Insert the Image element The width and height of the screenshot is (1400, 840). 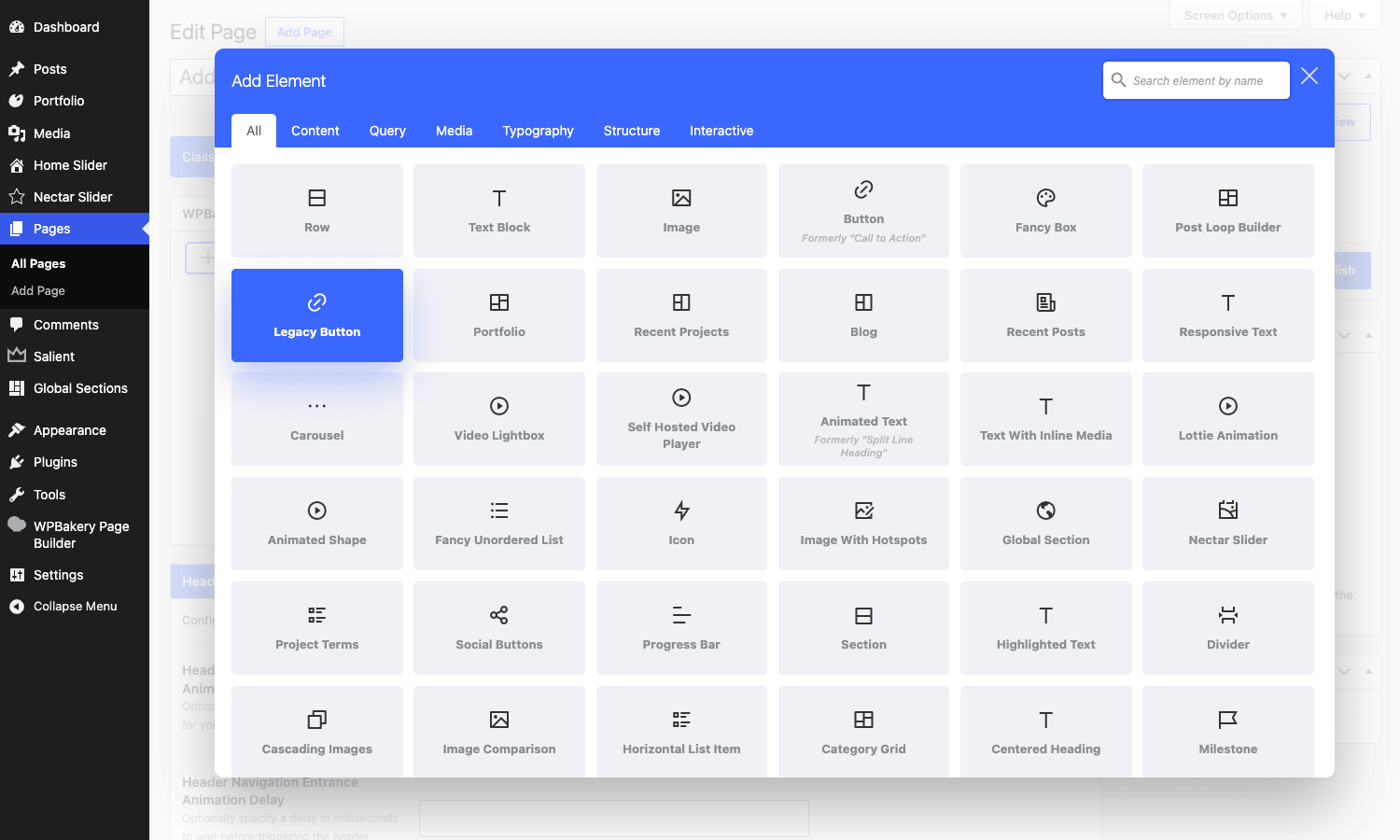pos(681,211)
